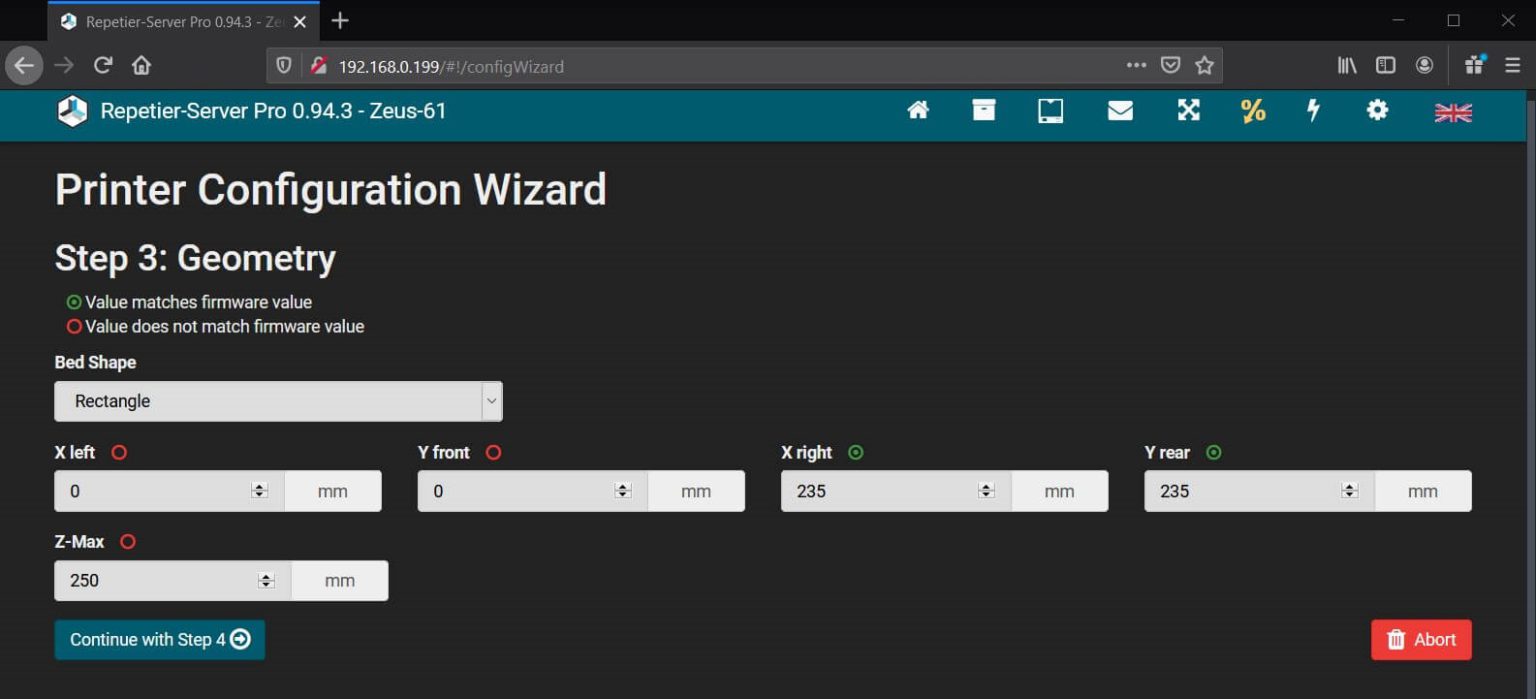
Task: Click the red indicator next to Z-Max
Action: pos(126,541)
